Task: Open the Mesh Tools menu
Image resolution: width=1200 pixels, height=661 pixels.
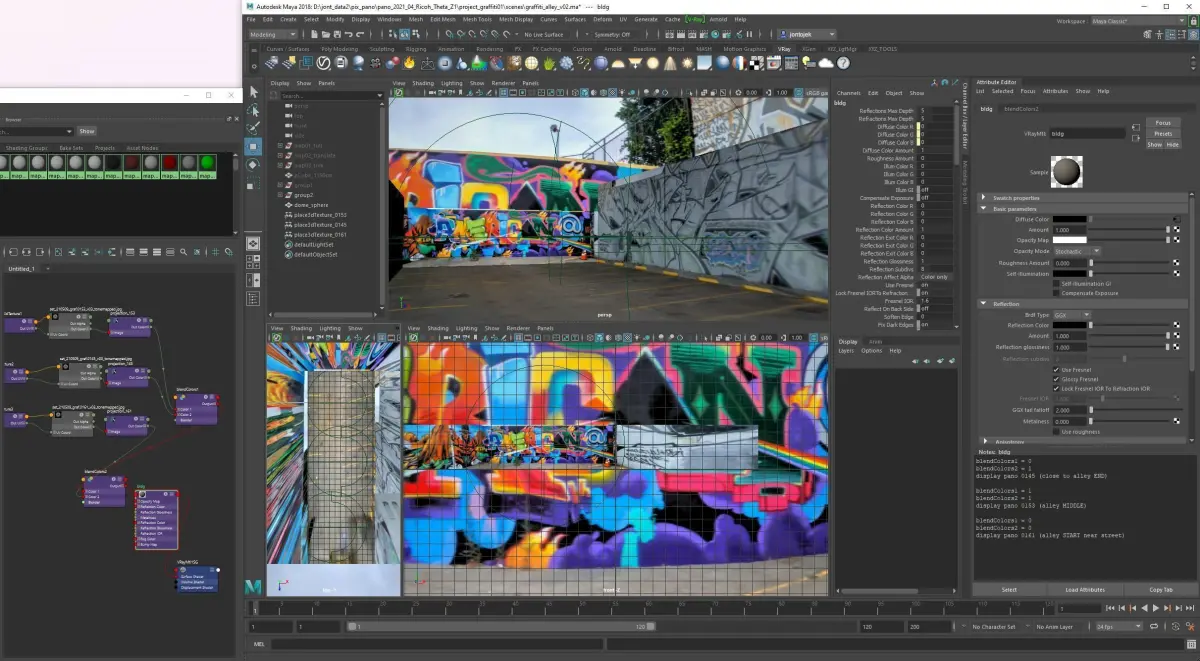Action: click(476, 19)
